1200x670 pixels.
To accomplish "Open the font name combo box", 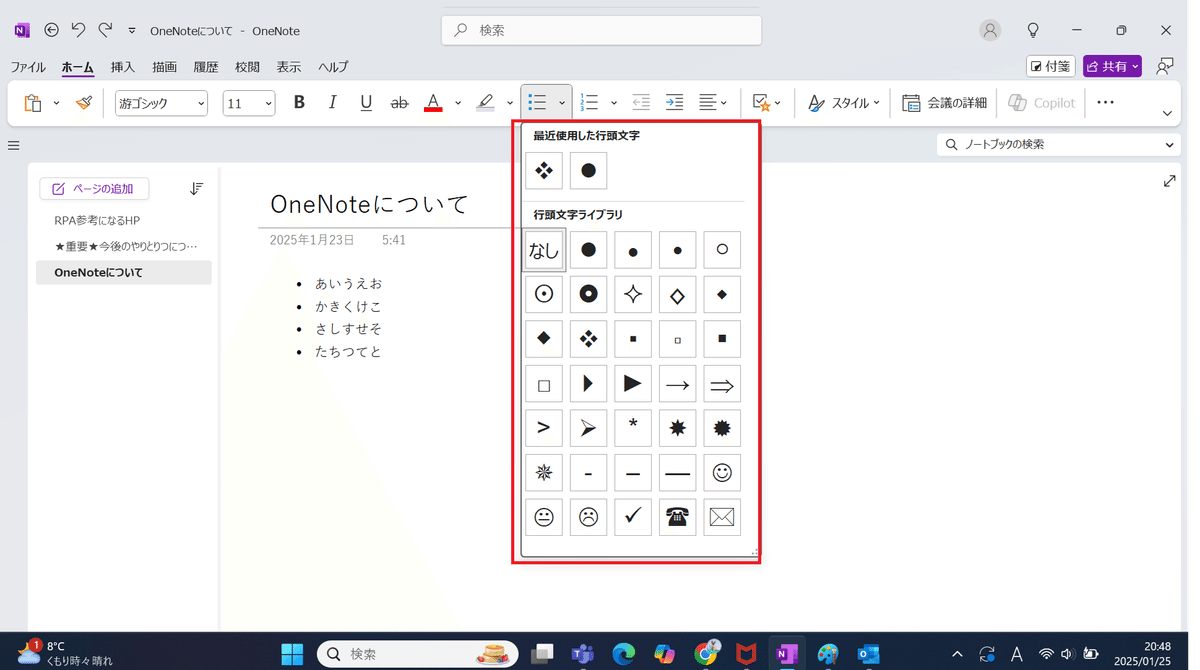I will pos(161,103).
